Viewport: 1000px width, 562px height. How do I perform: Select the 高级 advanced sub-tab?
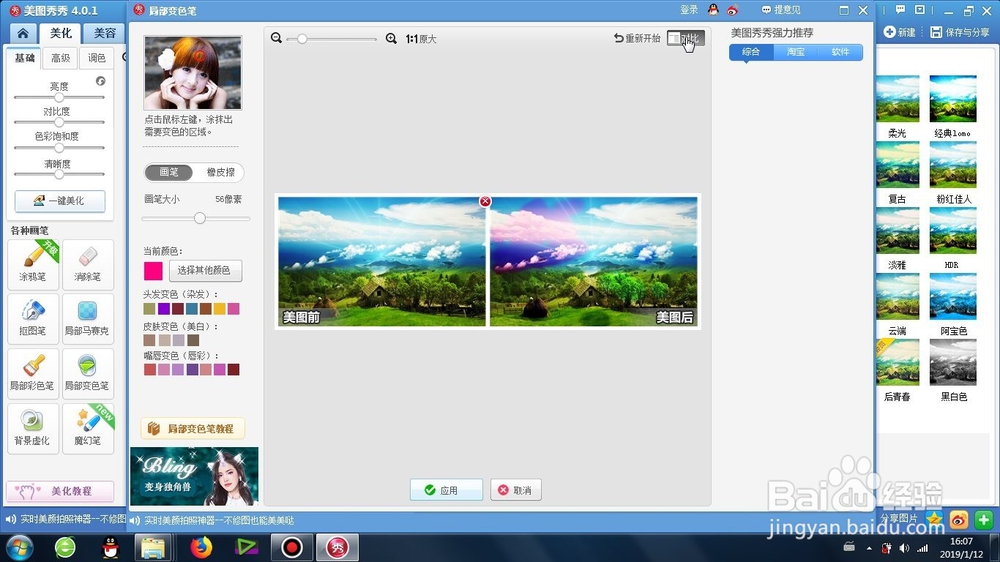[61, 58]
